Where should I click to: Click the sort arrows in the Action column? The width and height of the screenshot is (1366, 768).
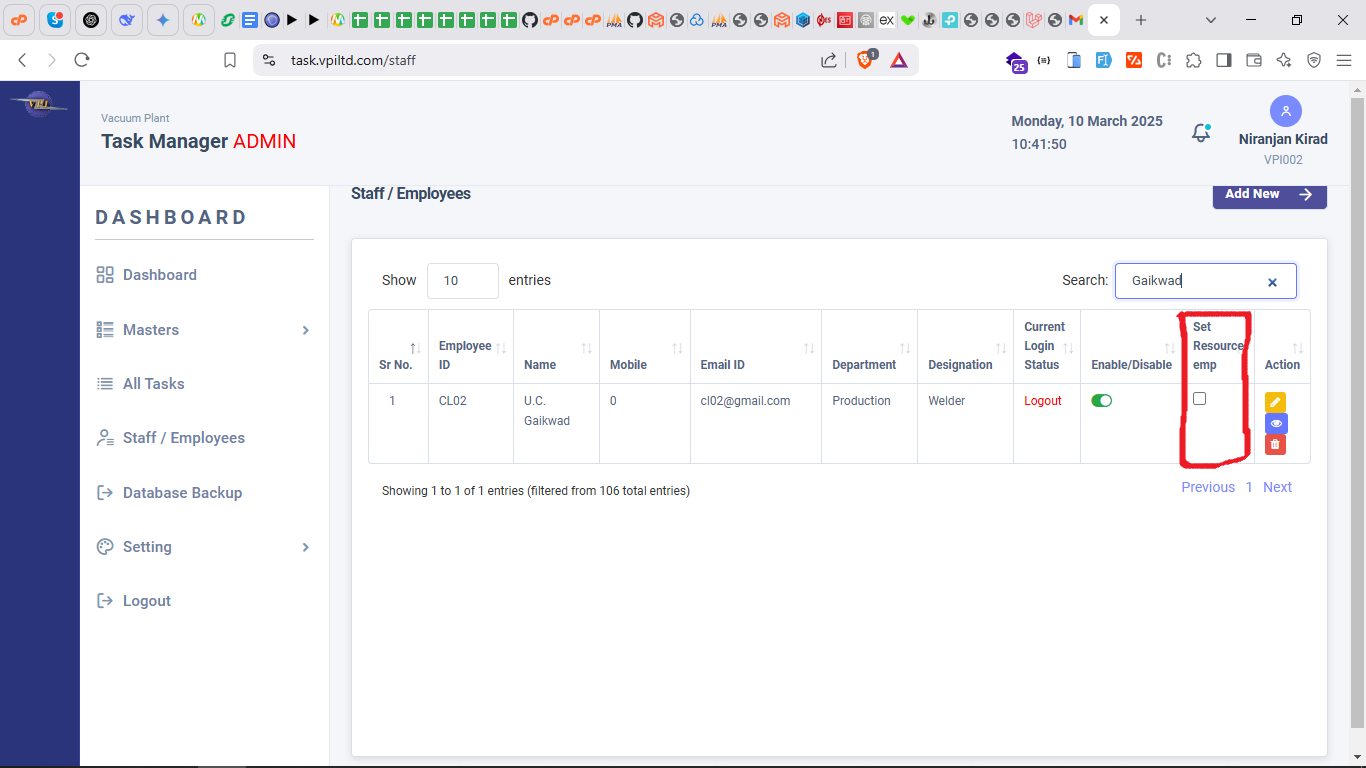click(x=1298, y=347)
